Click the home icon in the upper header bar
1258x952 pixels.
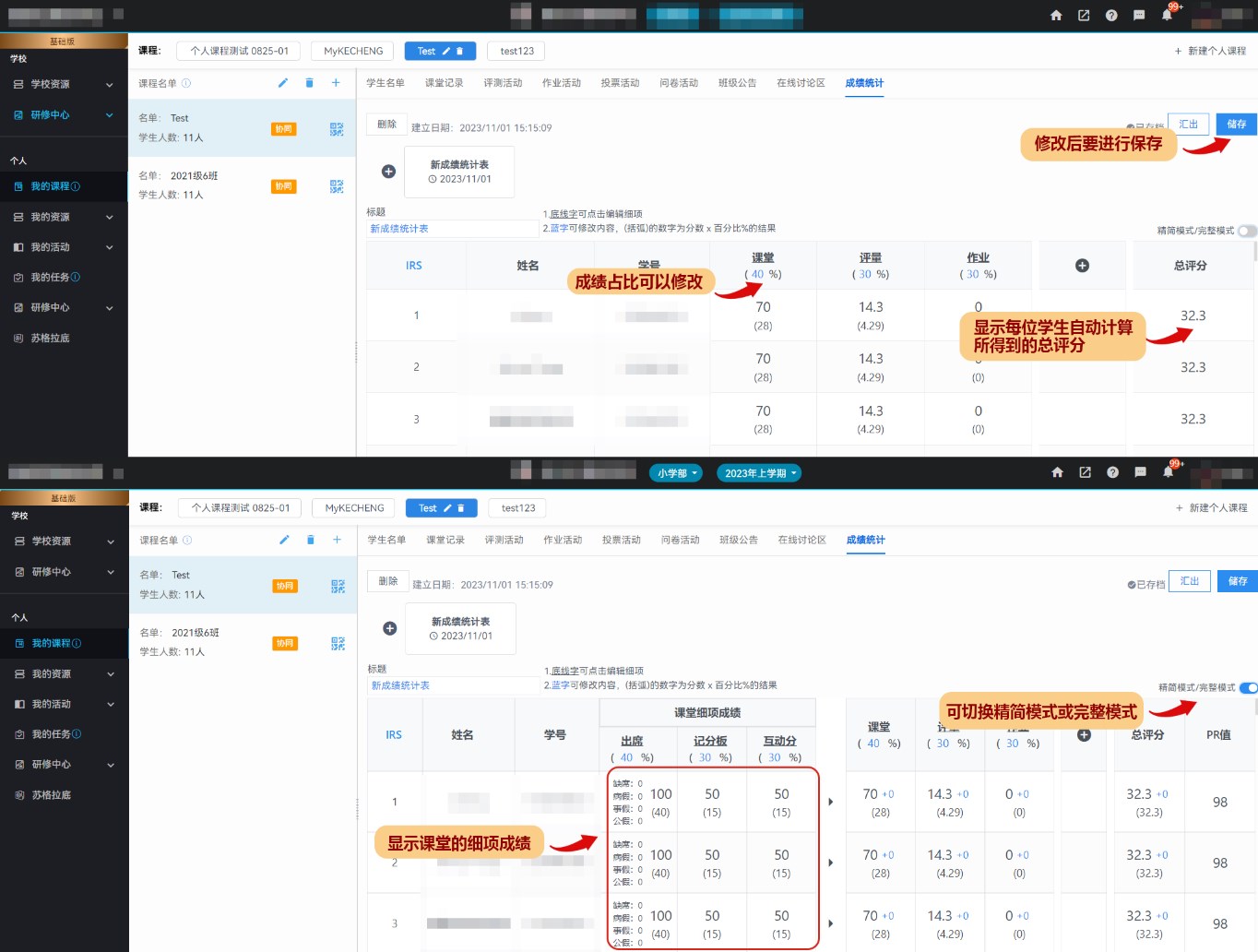pyautogui.click(x=1056, y=16)
